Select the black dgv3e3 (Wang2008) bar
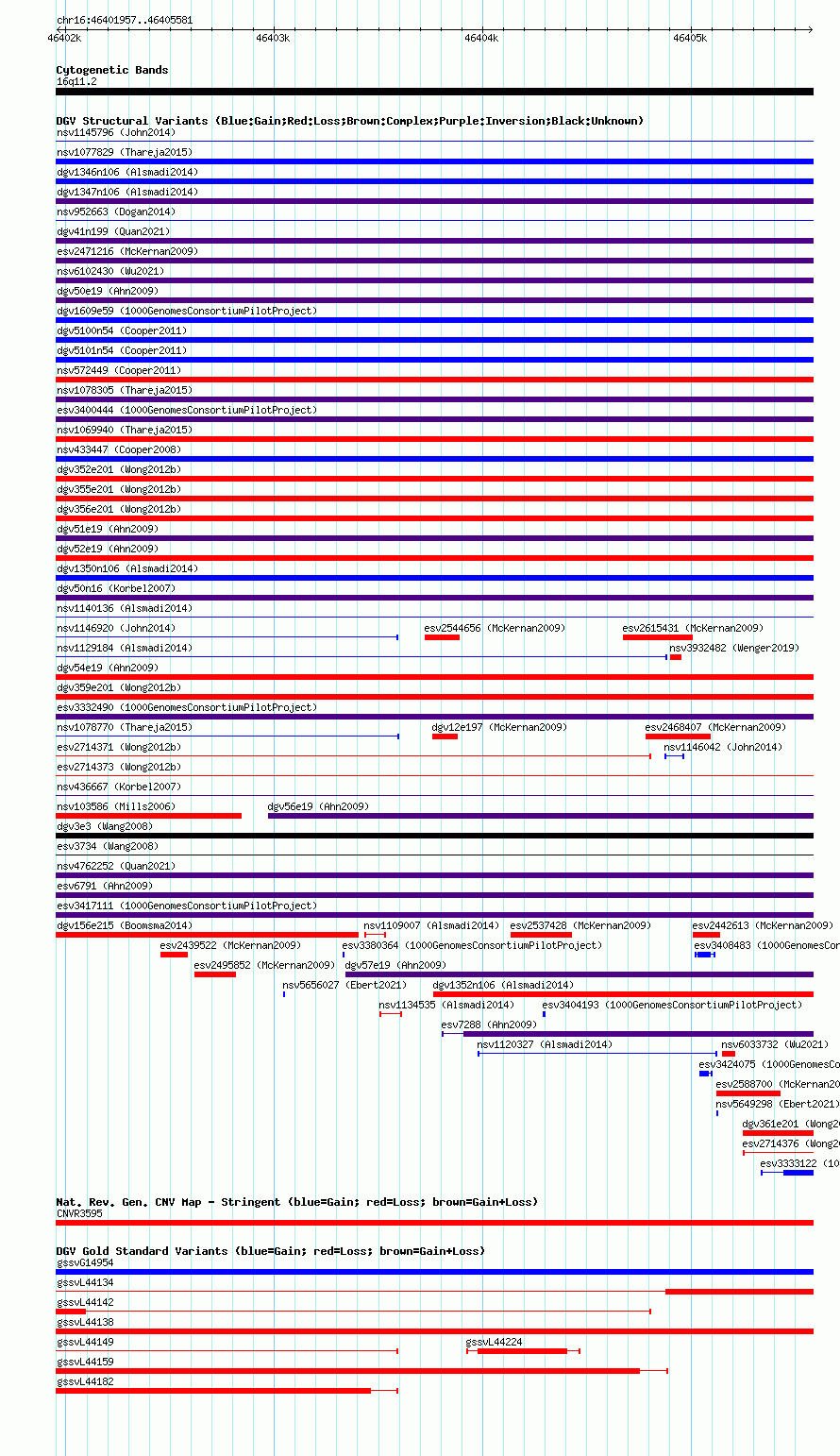This screenshot has height=1456, width=840. click(434, 836)
